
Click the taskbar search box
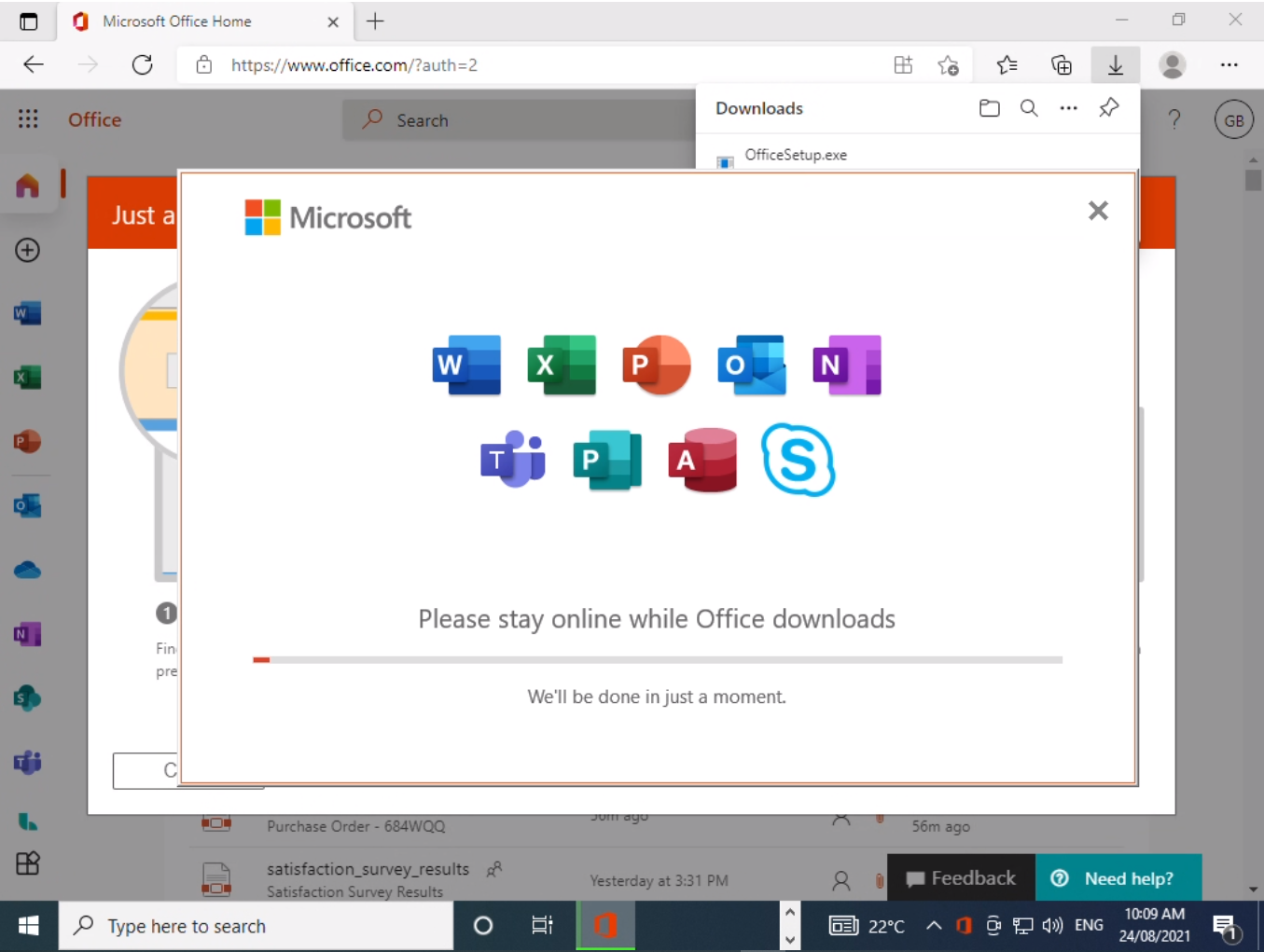(x=257, y=926)
